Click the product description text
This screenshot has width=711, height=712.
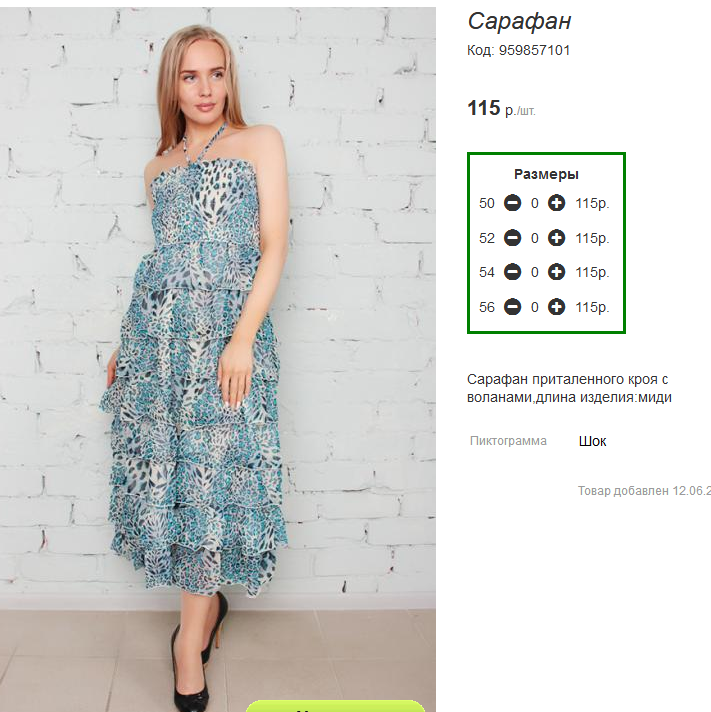tap(569, 388)
